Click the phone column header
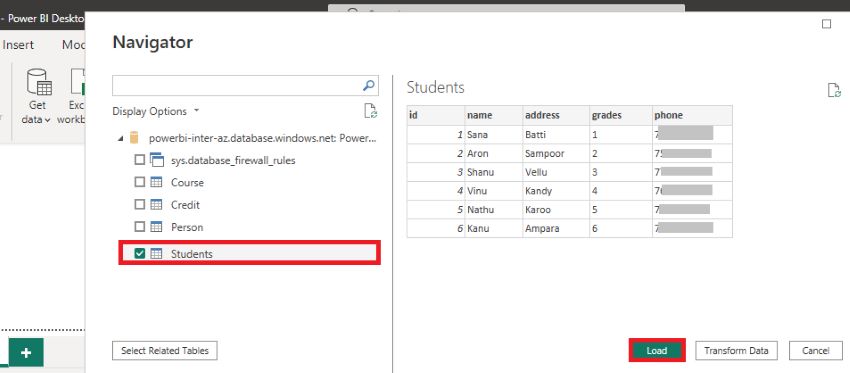Screen dimensions: 850x373 pos(692,115)
